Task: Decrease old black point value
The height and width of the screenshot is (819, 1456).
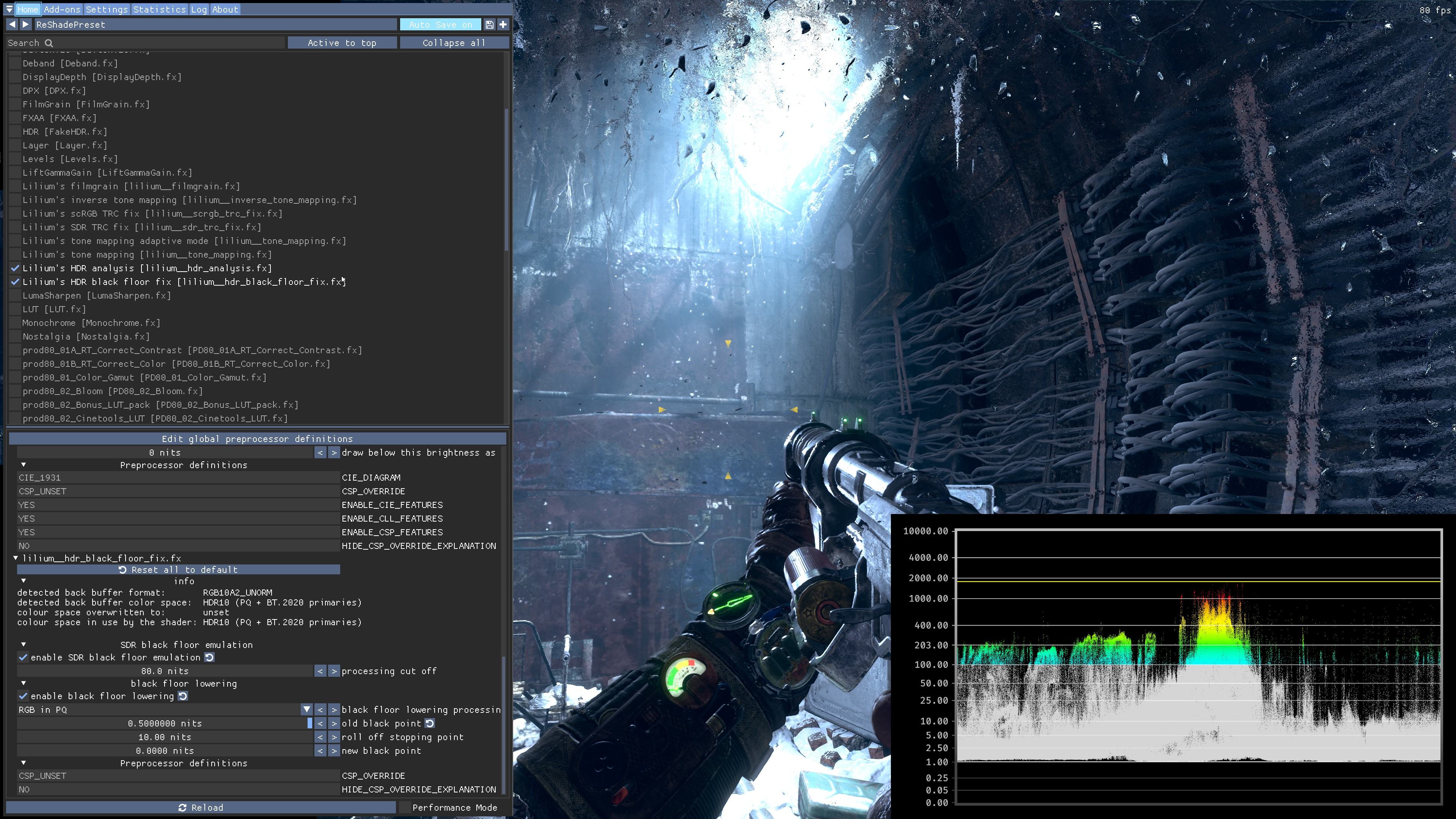Action: [x=320, y=723]
